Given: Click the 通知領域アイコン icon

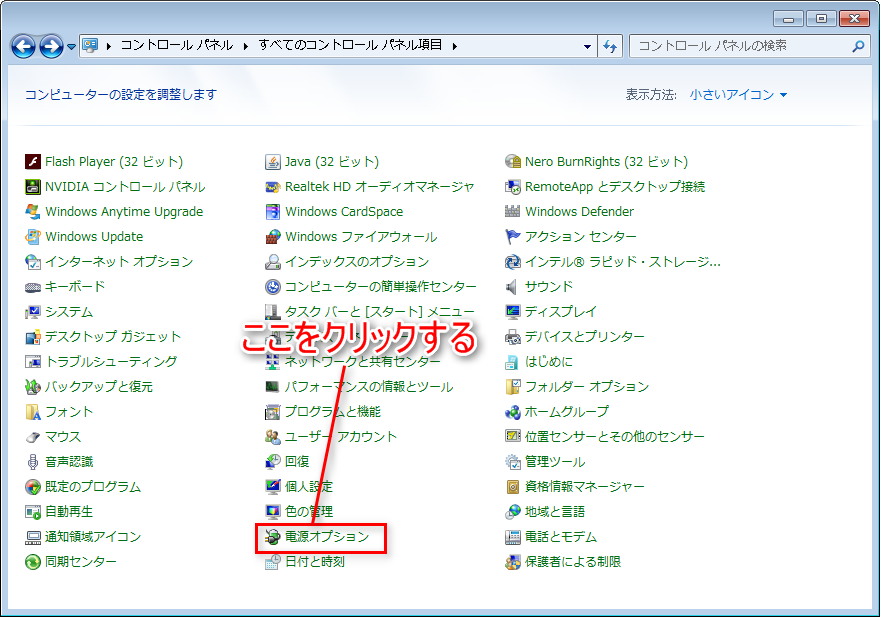Looking at the screenshot, I should pos(33,537).
